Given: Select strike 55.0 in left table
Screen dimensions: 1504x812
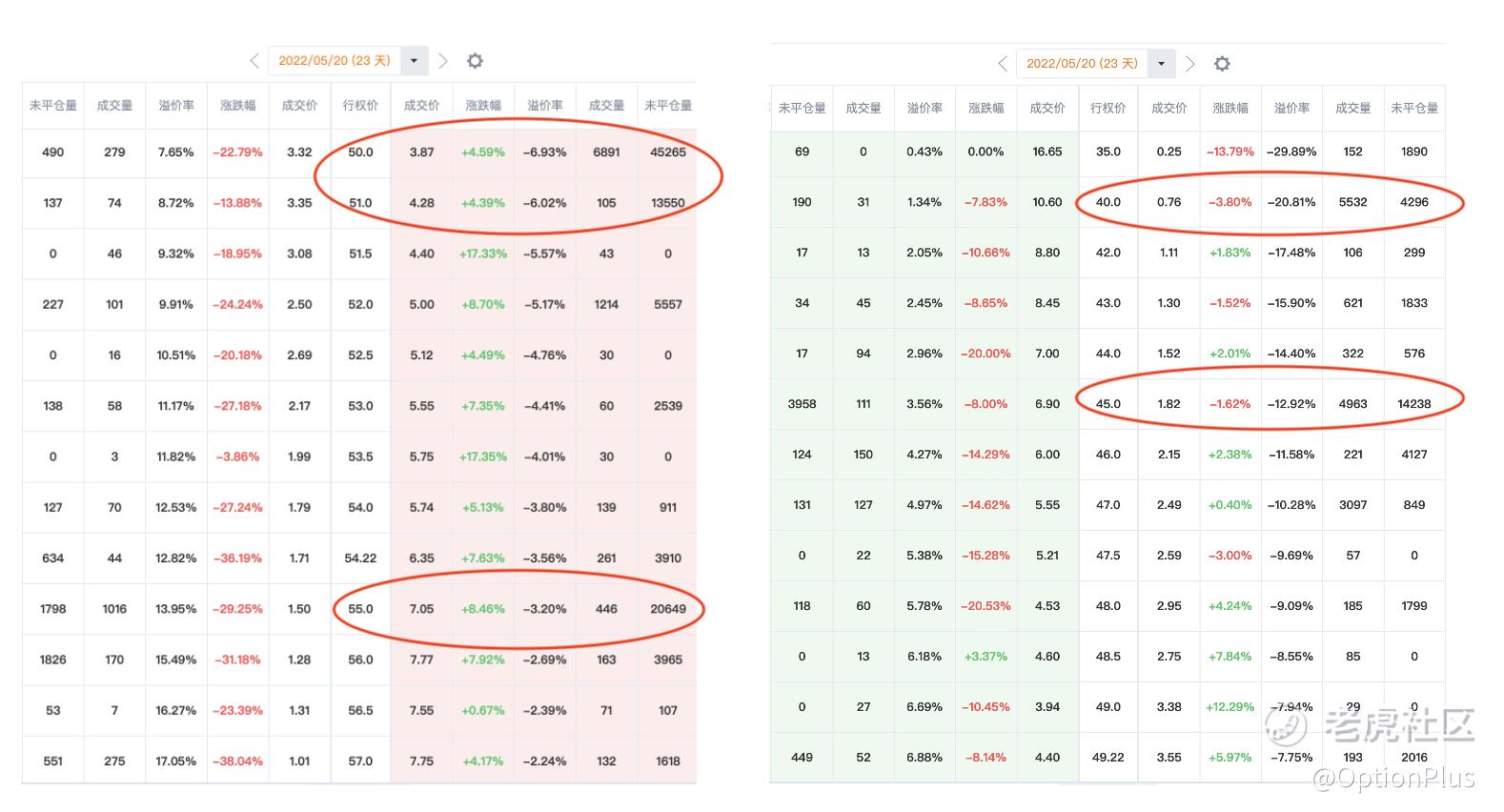Looking at the screenshot, I should click(x=360, y=609).
